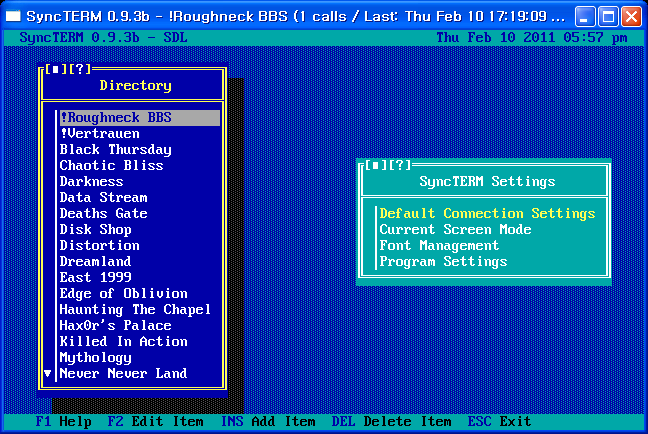
Task: Click DEL Delete Item in bottom bar
Action: (x=391, y=421)
